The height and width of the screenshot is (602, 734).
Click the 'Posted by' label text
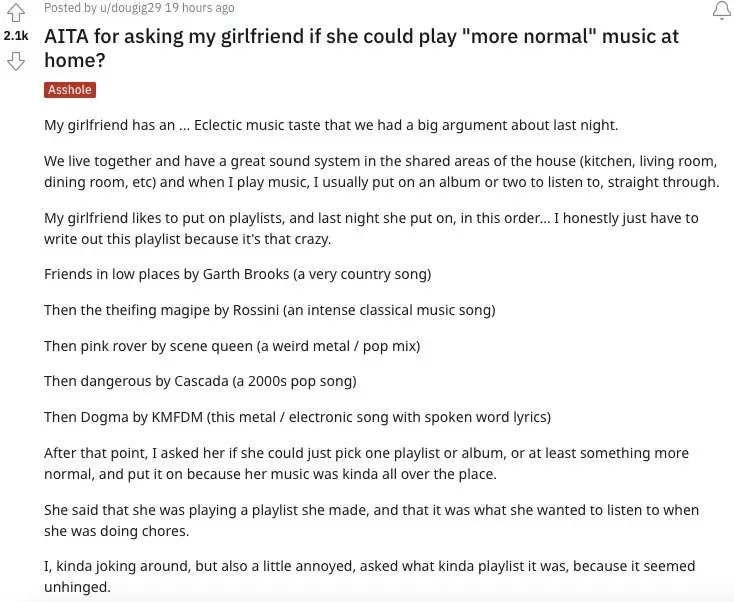point(70,8)
